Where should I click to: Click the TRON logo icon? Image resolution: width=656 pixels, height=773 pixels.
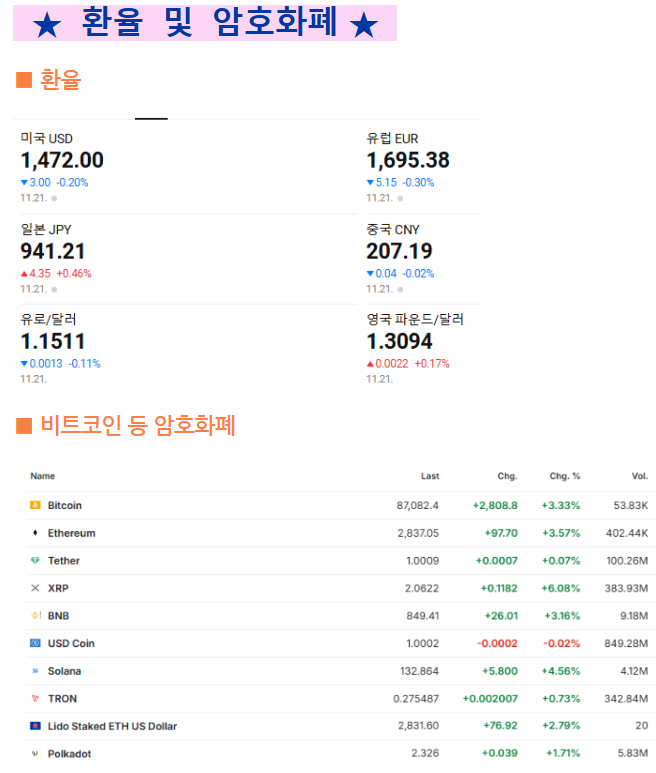tap(35, 698)
